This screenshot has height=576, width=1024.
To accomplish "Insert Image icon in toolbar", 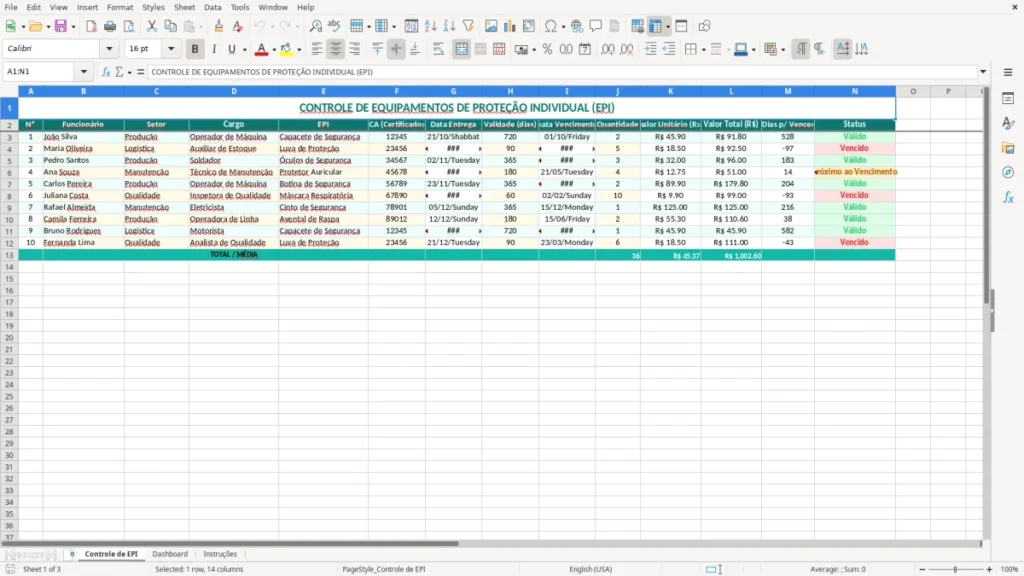I will pos(491,26).
